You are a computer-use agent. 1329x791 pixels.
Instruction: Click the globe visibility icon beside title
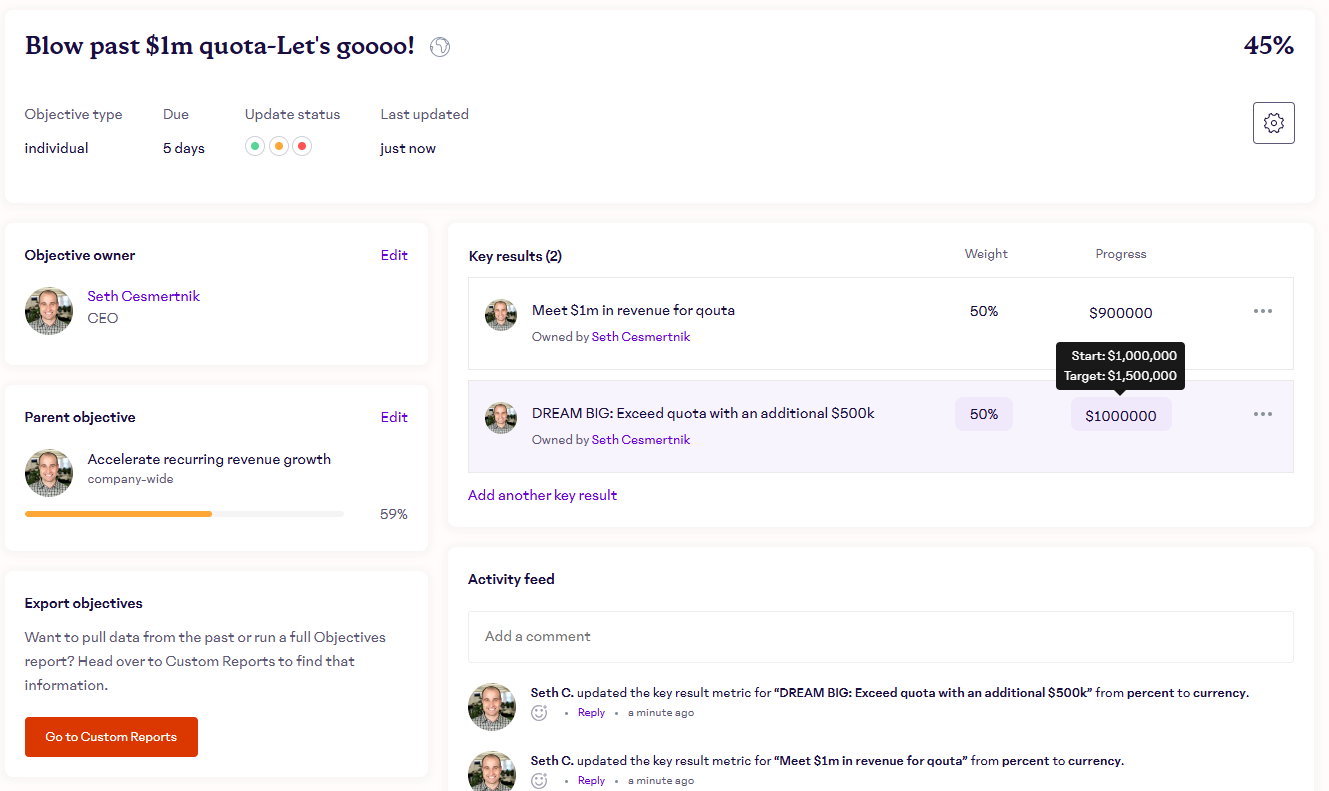440,47
